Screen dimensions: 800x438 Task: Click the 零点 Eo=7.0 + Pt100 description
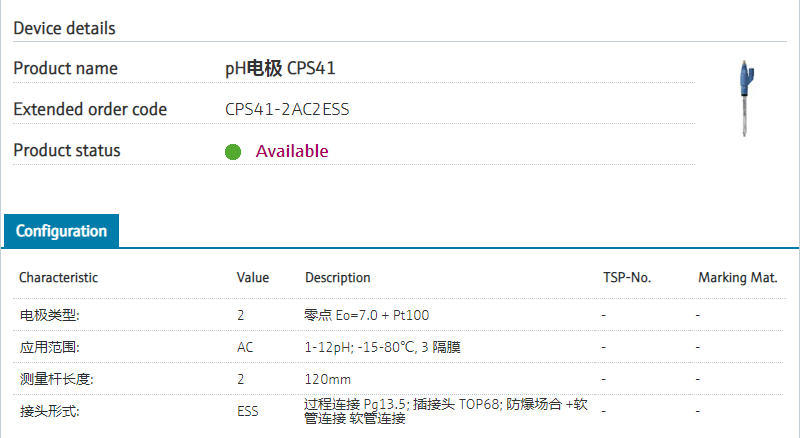click(x=367, y=315)
